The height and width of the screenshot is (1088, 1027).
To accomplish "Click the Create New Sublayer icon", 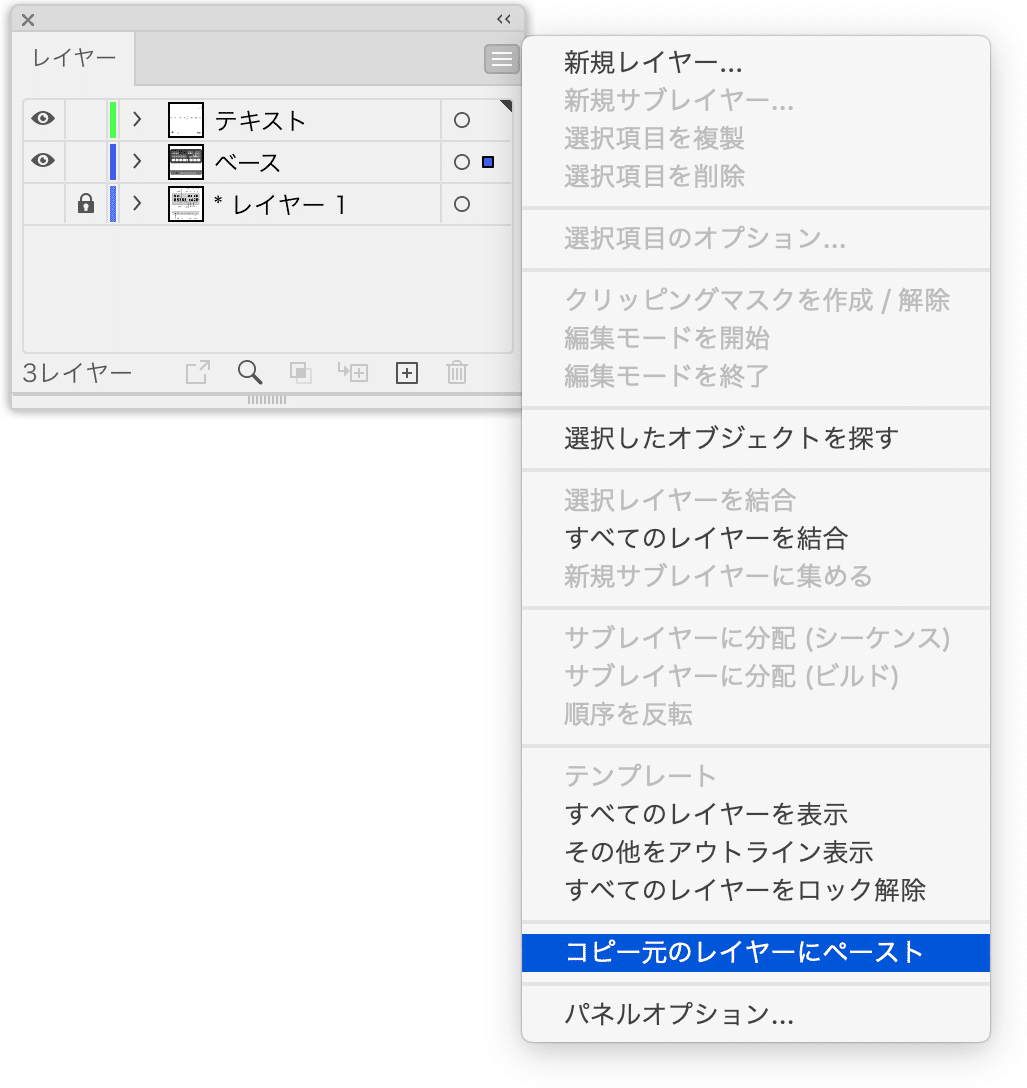I will pos(353,373).
